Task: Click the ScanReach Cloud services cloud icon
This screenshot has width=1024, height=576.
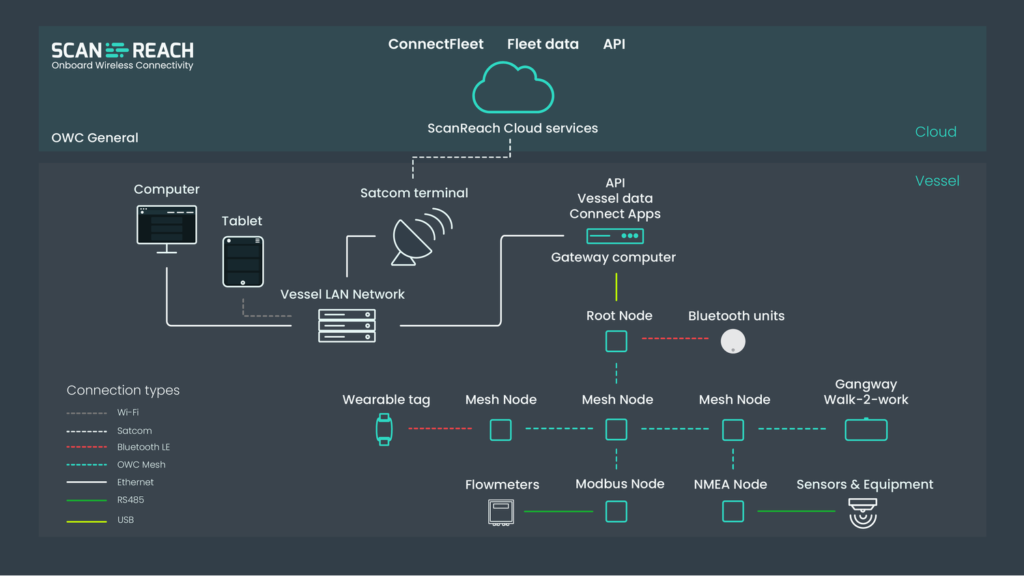Action: coord(512,88)
